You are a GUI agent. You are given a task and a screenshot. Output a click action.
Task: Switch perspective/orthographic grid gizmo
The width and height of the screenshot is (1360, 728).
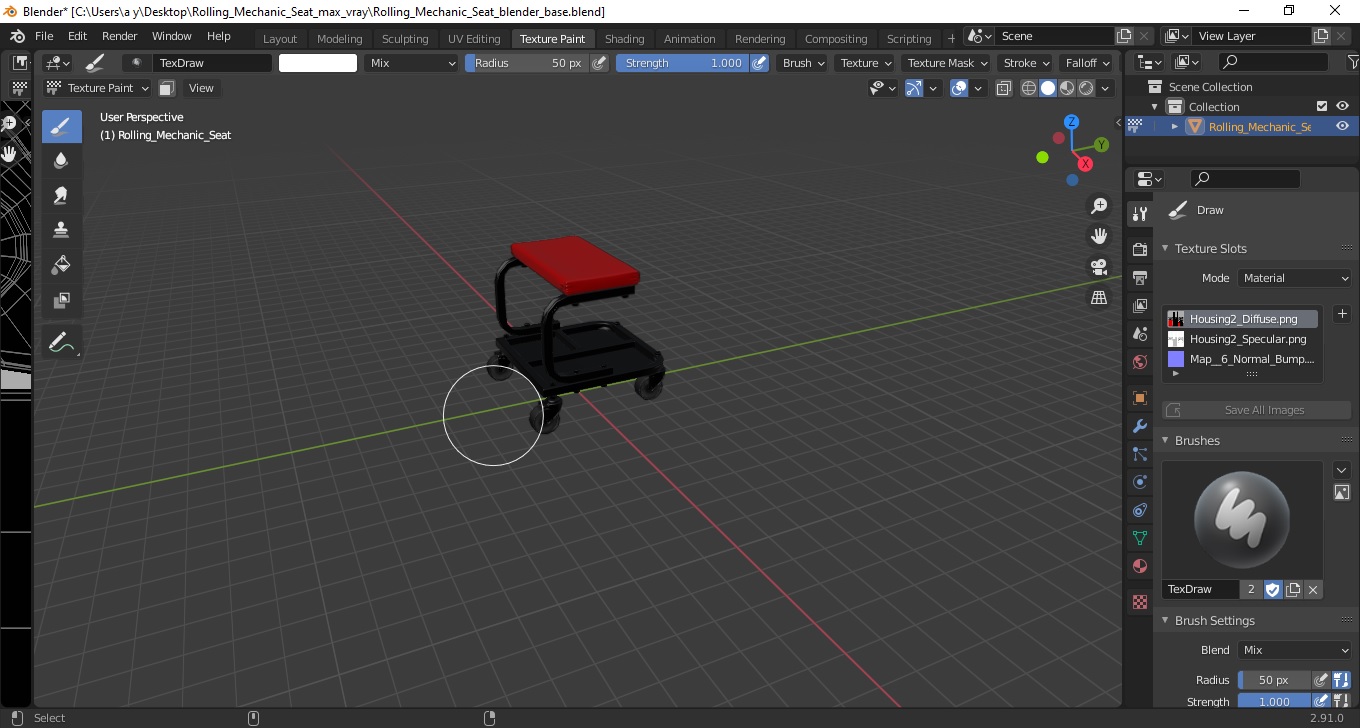[x=1099, y=298]
